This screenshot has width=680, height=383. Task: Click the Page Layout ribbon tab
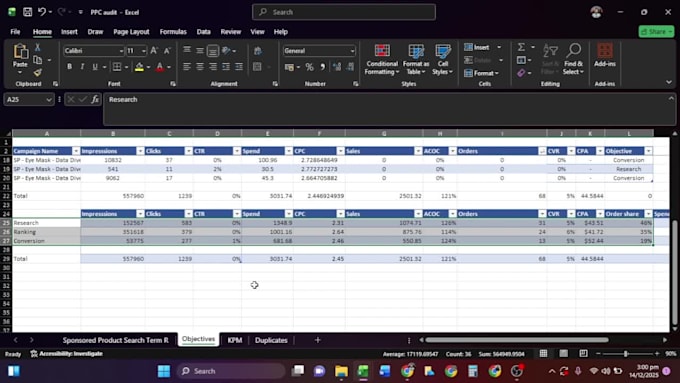131,32
